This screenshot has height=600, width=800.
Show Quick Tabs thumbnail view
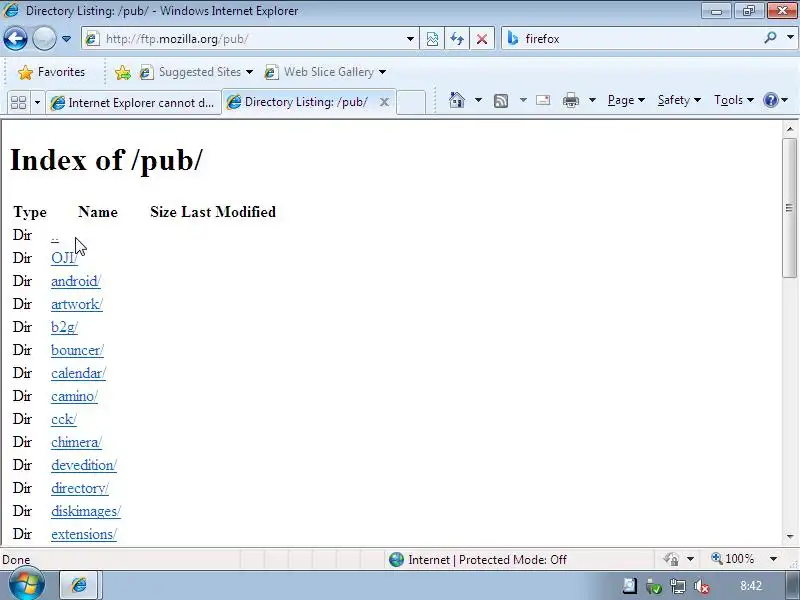[18, 102]
